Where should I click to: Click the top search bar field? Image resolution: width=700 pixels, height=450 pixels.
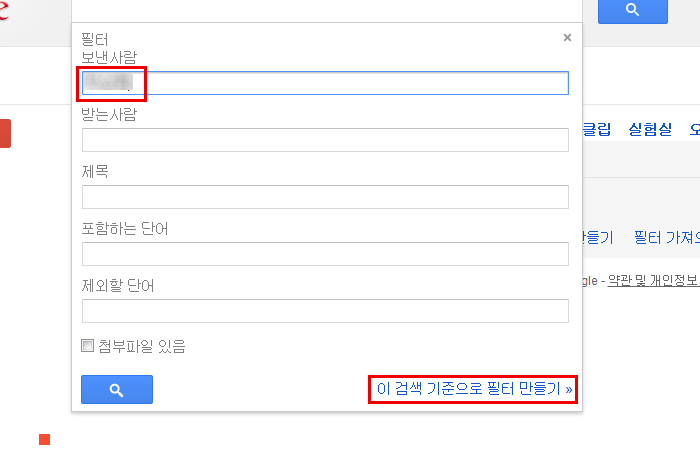[x=327, y=10]
